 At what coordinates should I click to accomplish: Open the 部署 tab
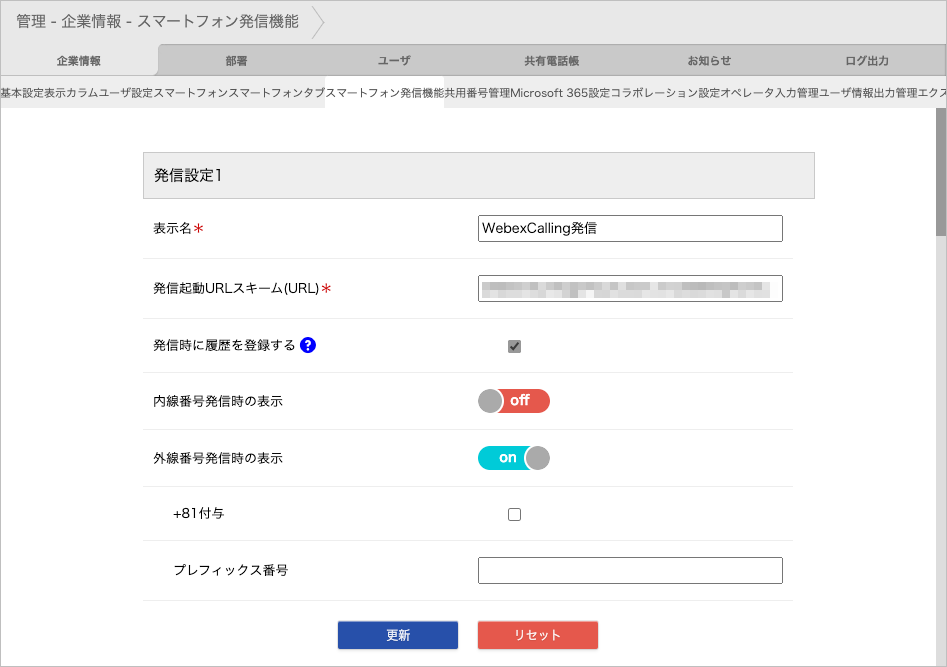click(x=237, y=61)
